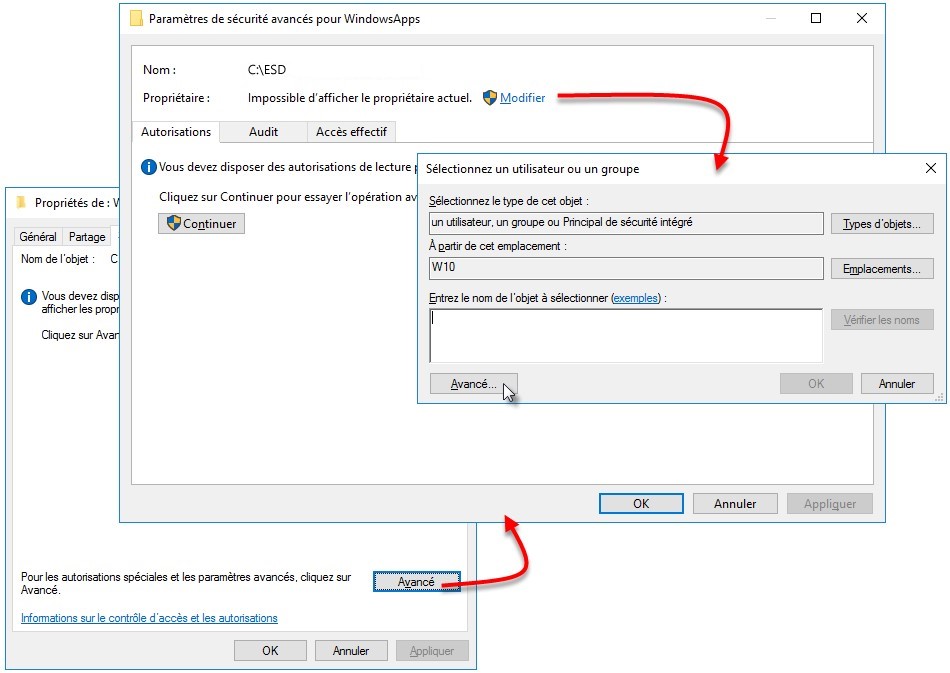950x673 pixels.
Task: Close the Paramètres de sécurité avancés window
Action: (862, 18)
